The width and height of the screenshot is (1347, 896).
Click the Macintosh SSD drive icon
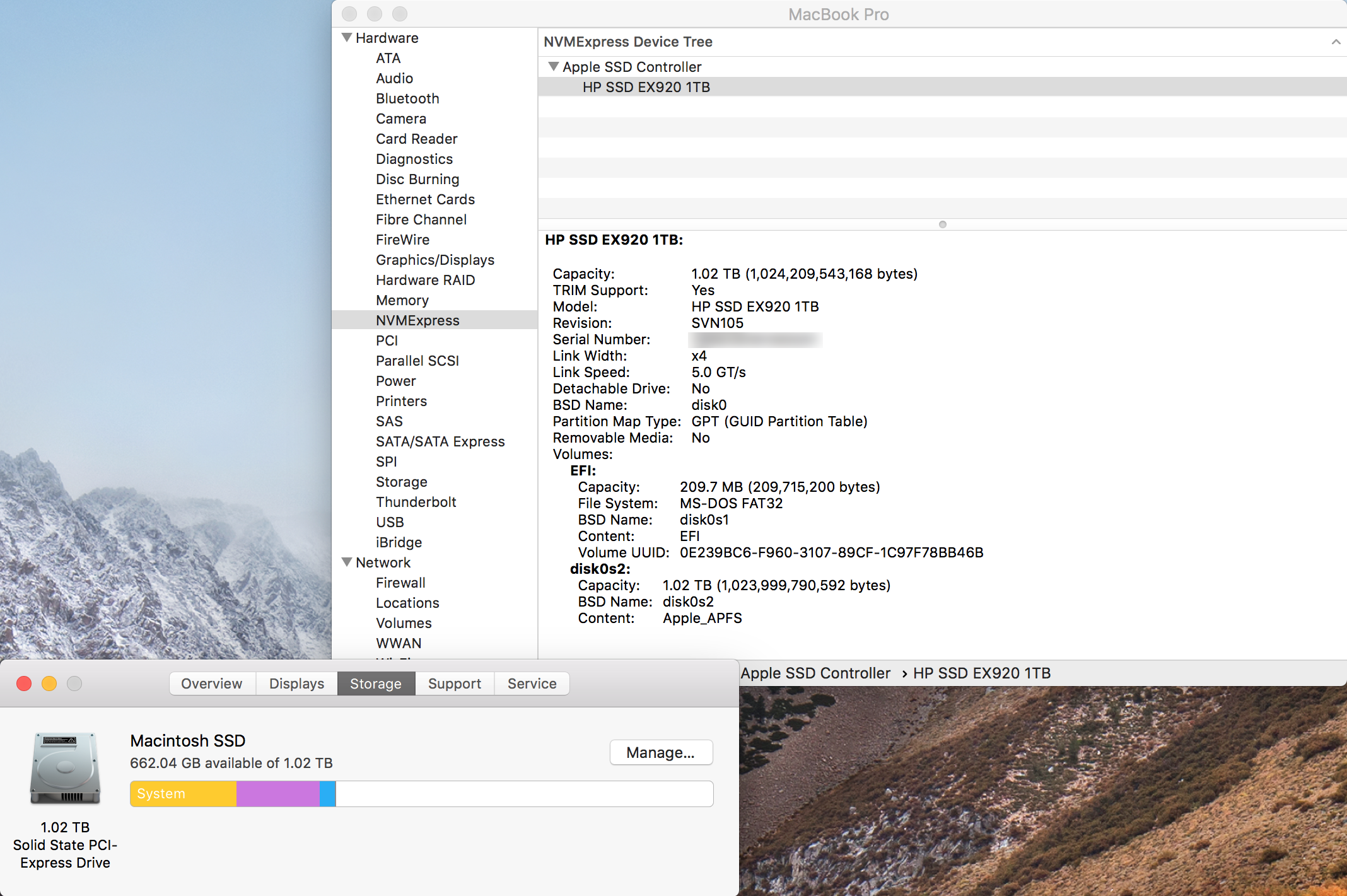point(66,767)
